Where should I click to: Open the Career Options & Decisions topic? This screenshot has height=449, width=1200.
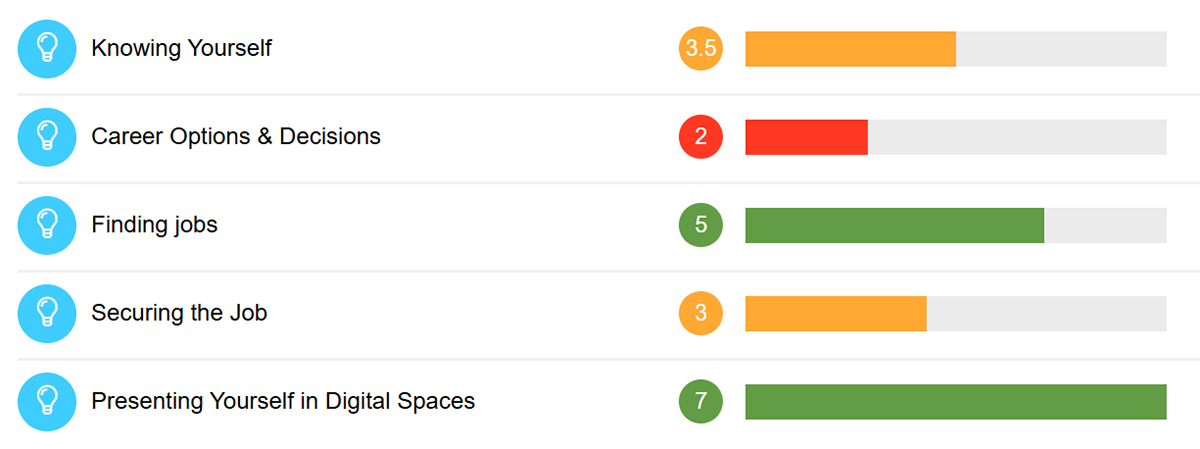(236, 136)
